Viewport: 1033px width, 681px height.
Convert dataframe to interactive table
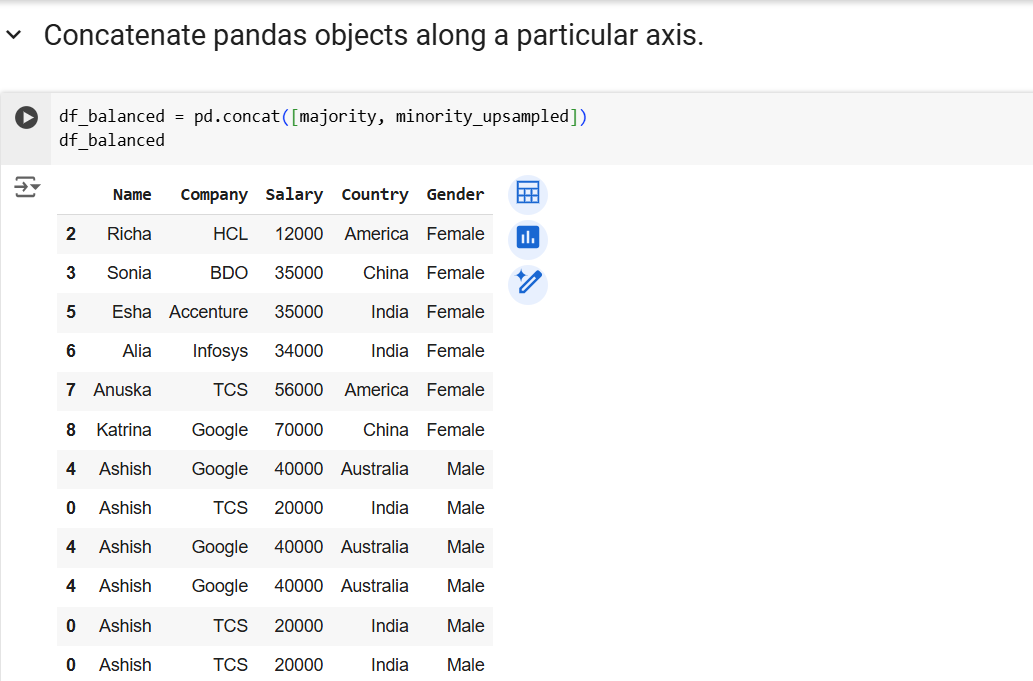pos(527,193)
